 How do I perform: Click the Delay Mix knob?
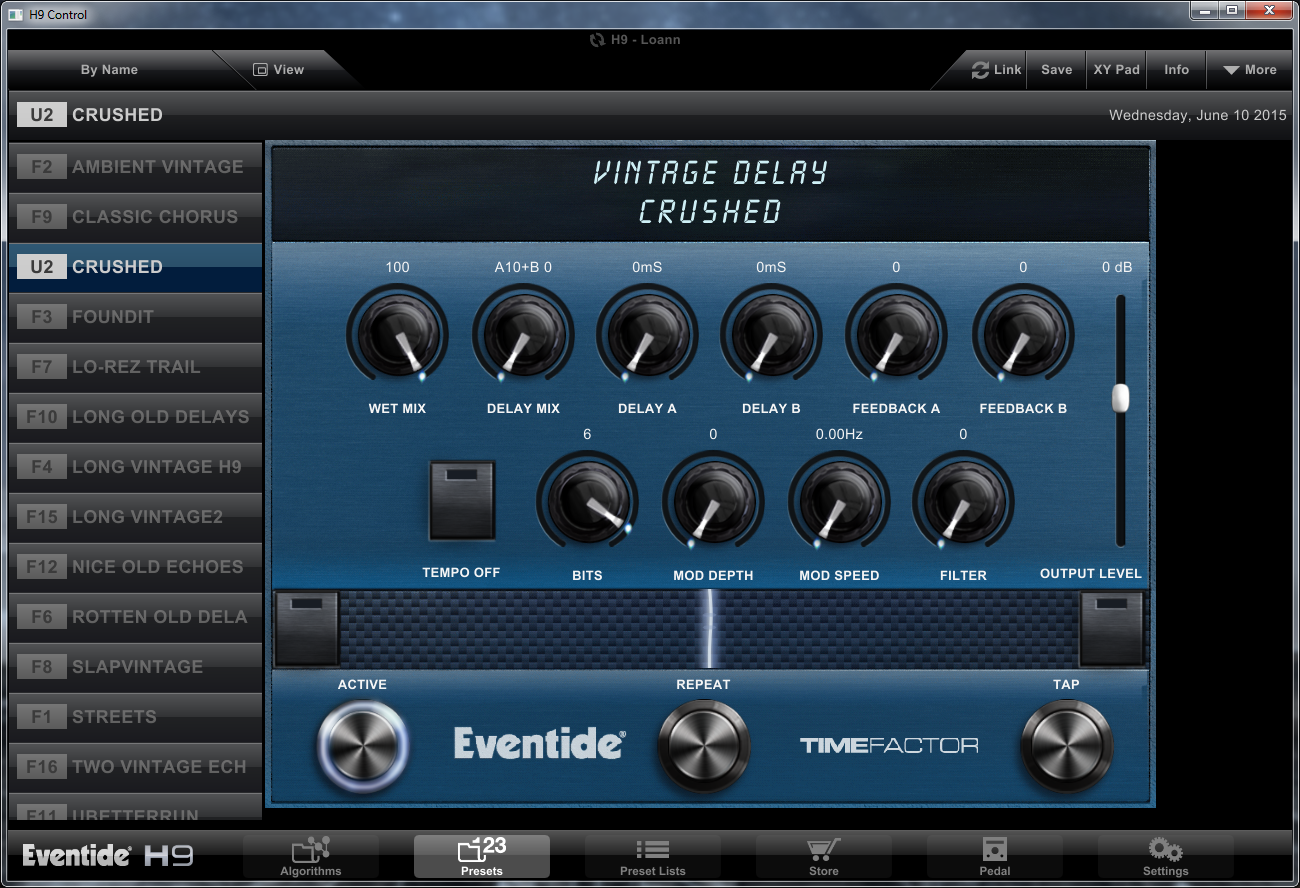pyautogui.click(x=523, y=335)
